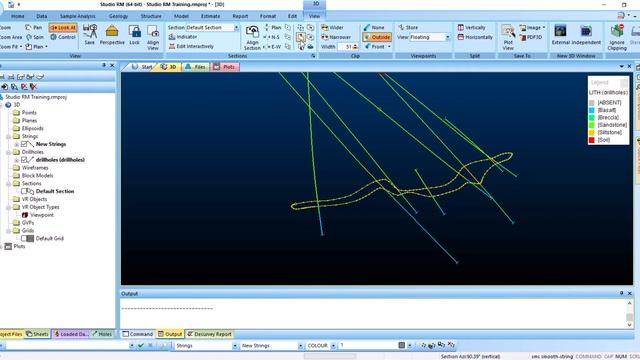Click Edit Interactively section tool
Viewport: 640px width, 360px height.
coord(191,46)
